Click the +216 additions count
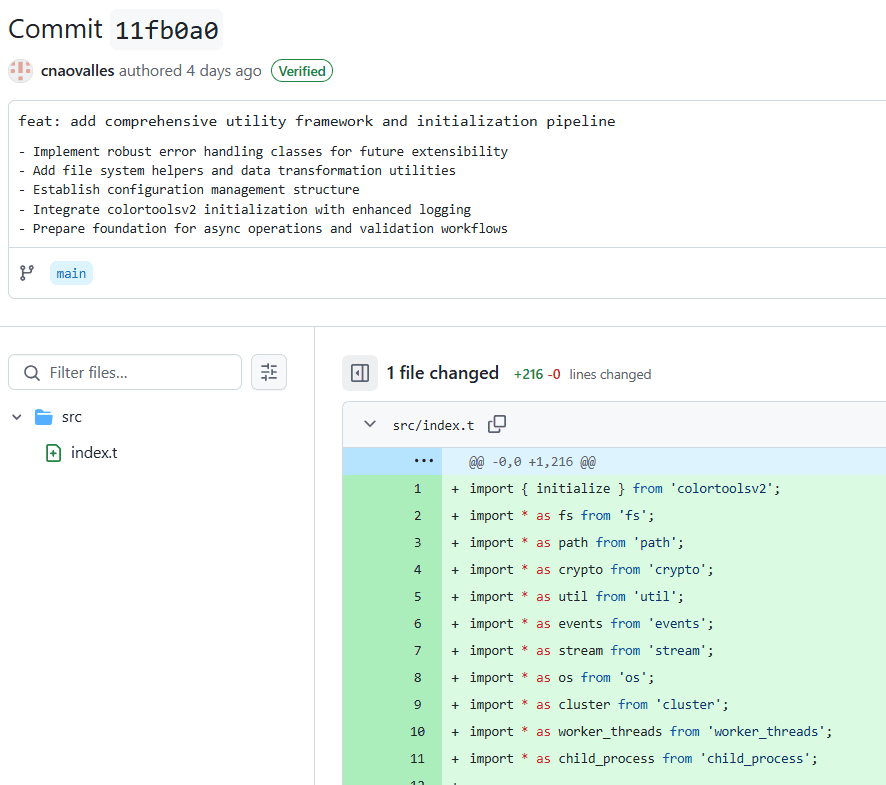Image resolution: width=886 pixels, height=785 pixels. click(528, 374)
